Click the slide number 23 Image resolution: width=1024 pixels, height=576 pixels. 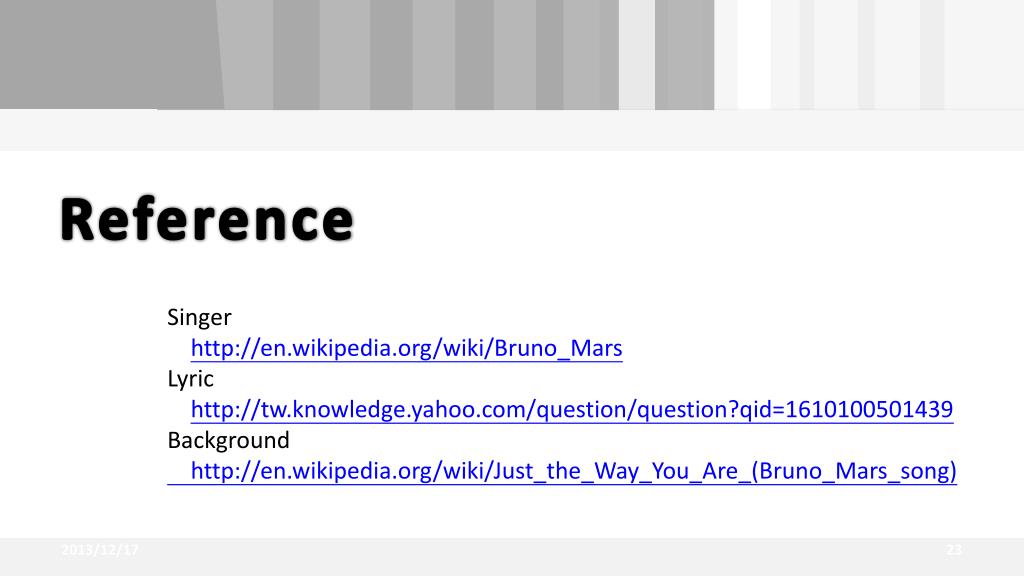tap(953, 550)
